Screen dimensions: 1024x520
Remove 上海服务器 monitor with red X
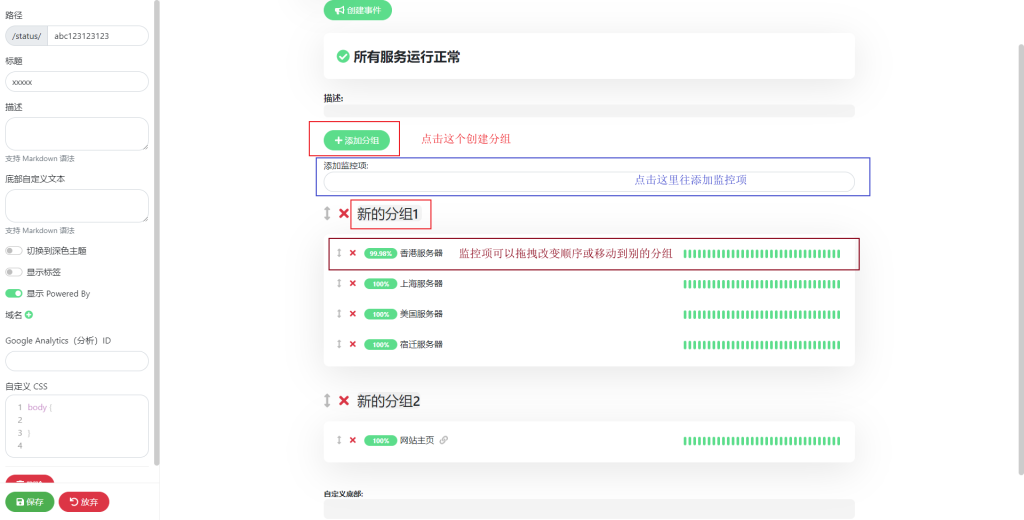click(353, 284)
